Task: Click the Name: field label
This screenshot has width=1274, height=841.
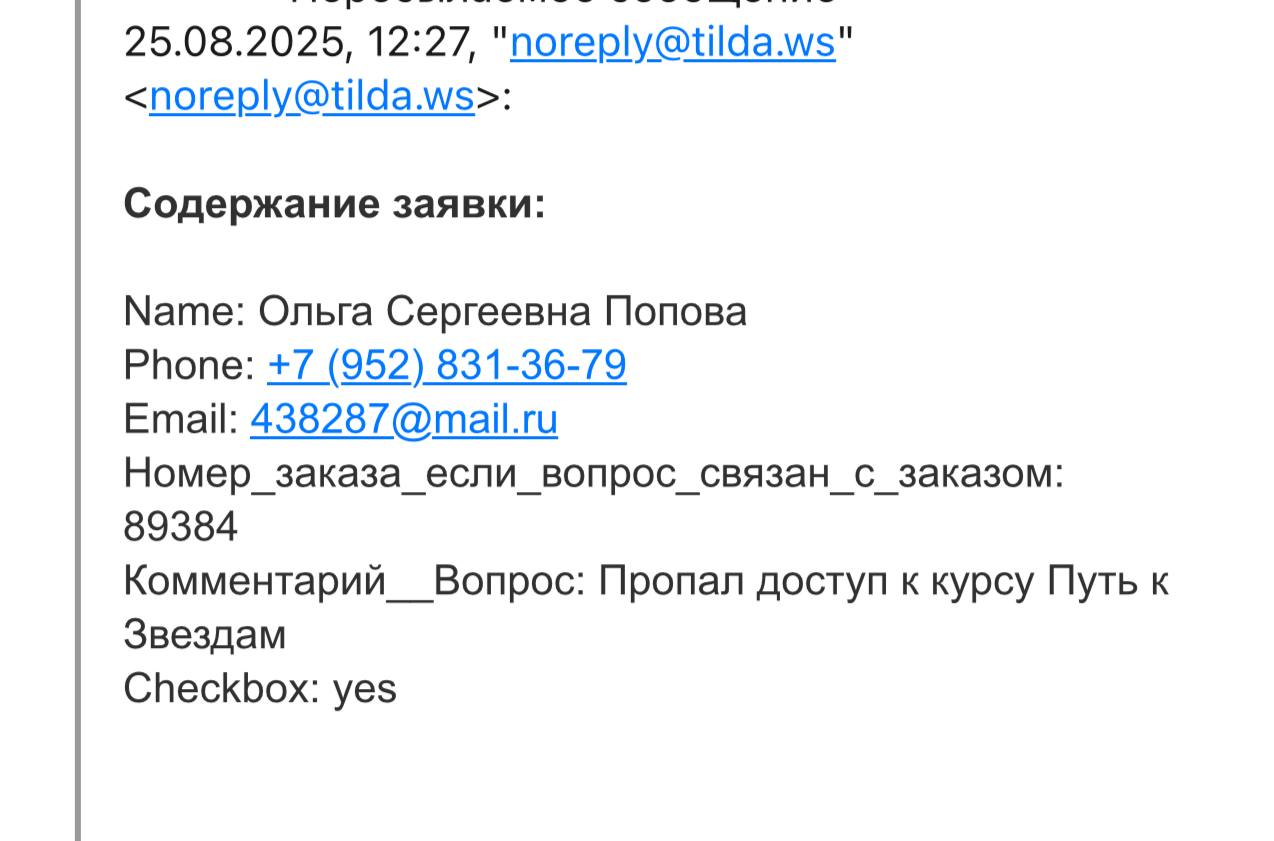Action: click(x=184, y=312)
